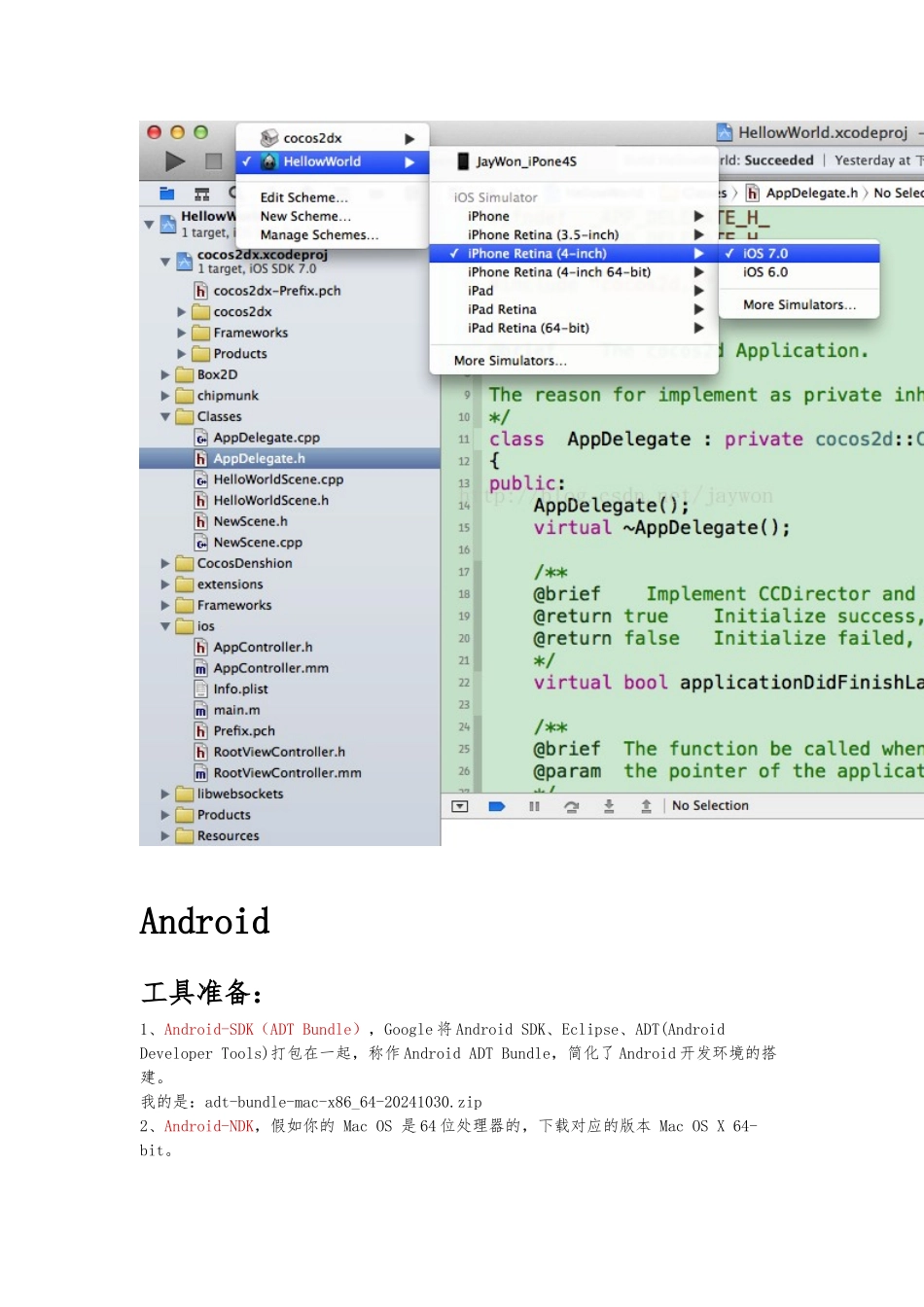Expand the CocosDenshion group
924x1307 pixels.
coord(165,563)
